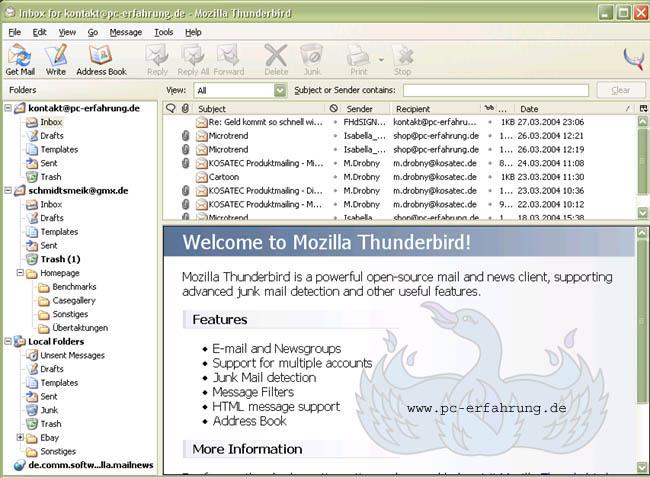Open a new message with Write
The height and width of the screenshot is (478, 650).
[x=56, y=61]
